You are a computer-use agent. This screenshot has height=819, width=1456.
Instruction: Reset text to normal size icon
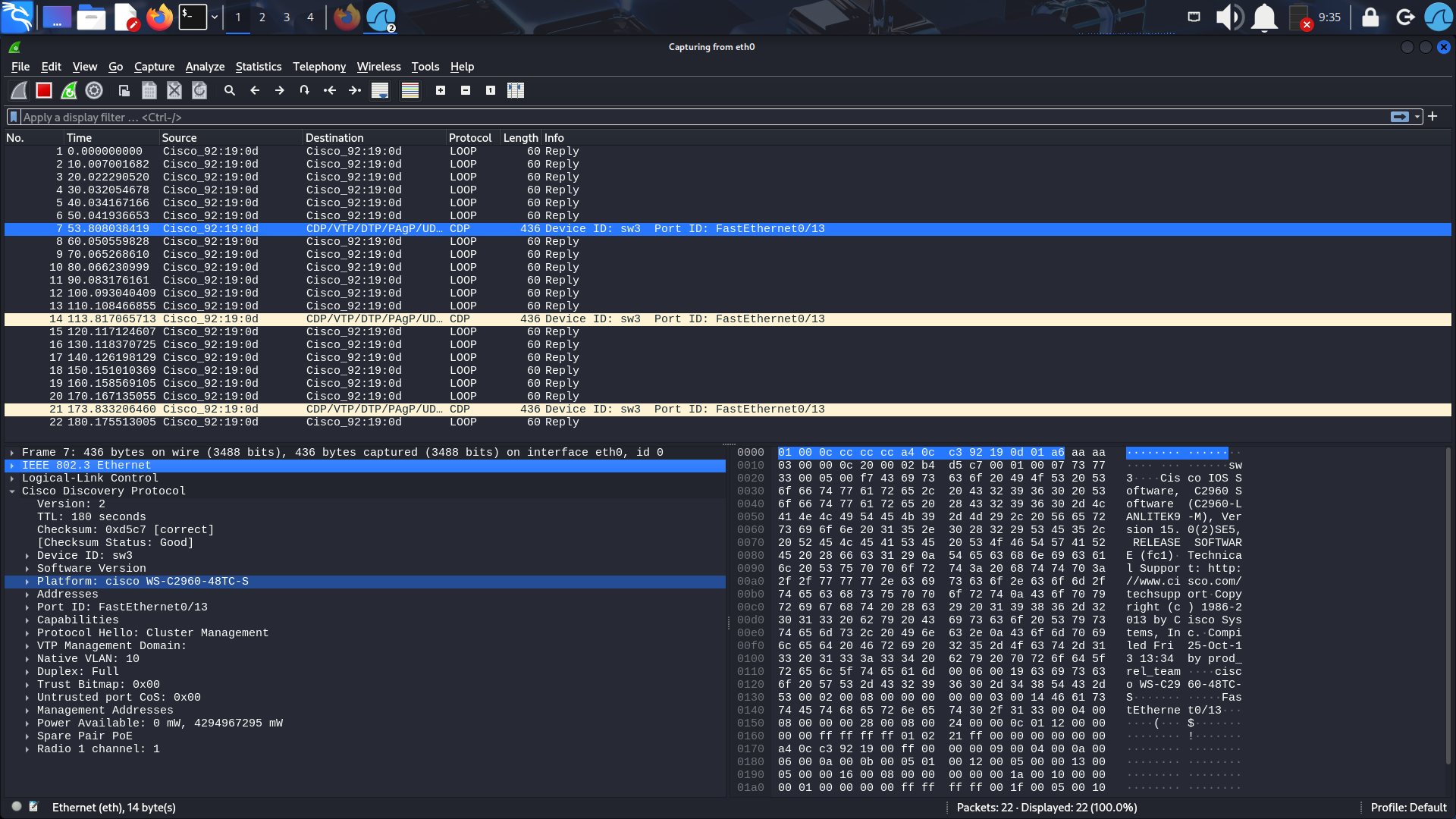coord(491,90)
